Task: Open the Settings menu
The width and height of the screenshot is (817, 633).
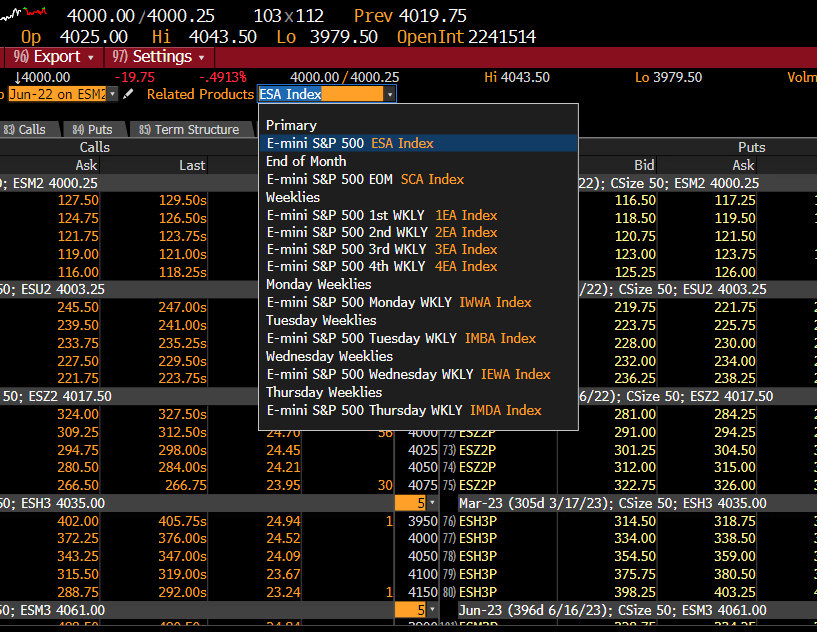Action: (158, 57)
